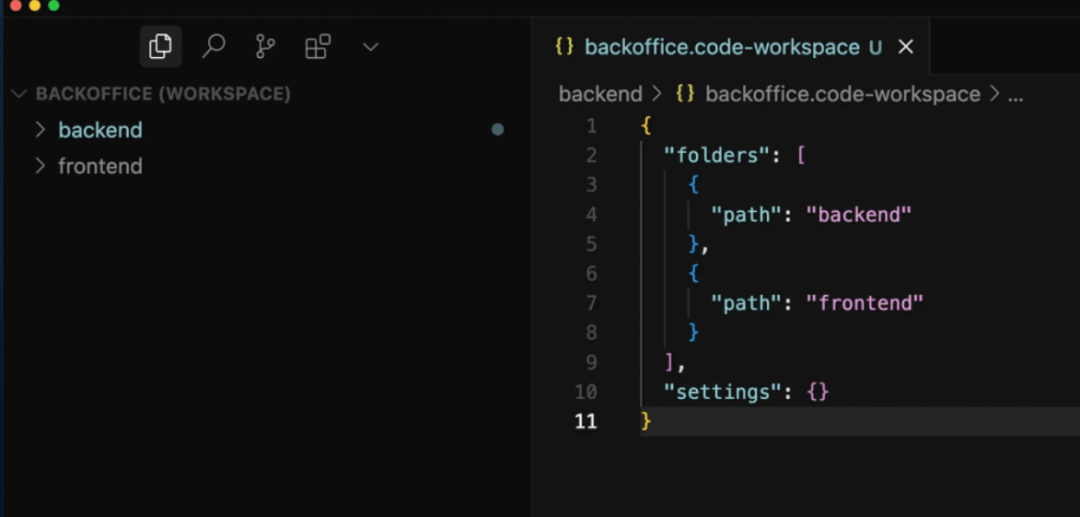The image size is (1080, 517).
Task: Click the modified dot beside backend folder
Action: click(498, 130)
